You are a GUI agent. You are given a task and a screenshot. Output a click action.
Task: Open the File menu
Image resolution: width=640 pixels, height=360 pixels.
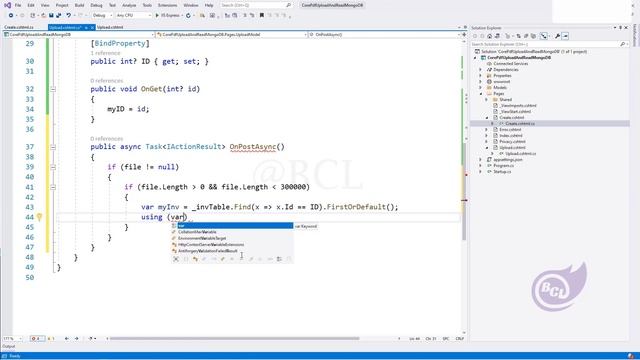(x=18, y=5)
